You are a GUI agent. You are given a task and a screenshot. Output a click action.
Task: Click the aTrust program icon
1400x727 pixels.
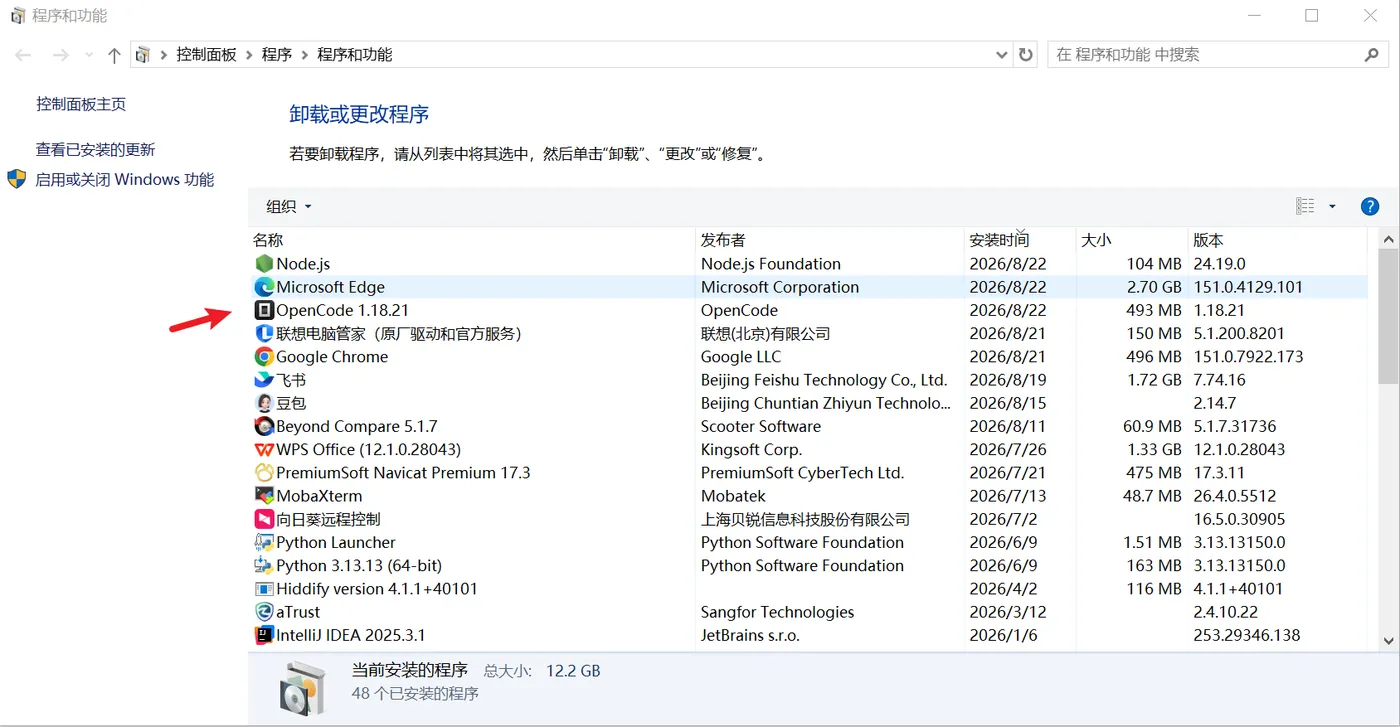click(264, 612)
